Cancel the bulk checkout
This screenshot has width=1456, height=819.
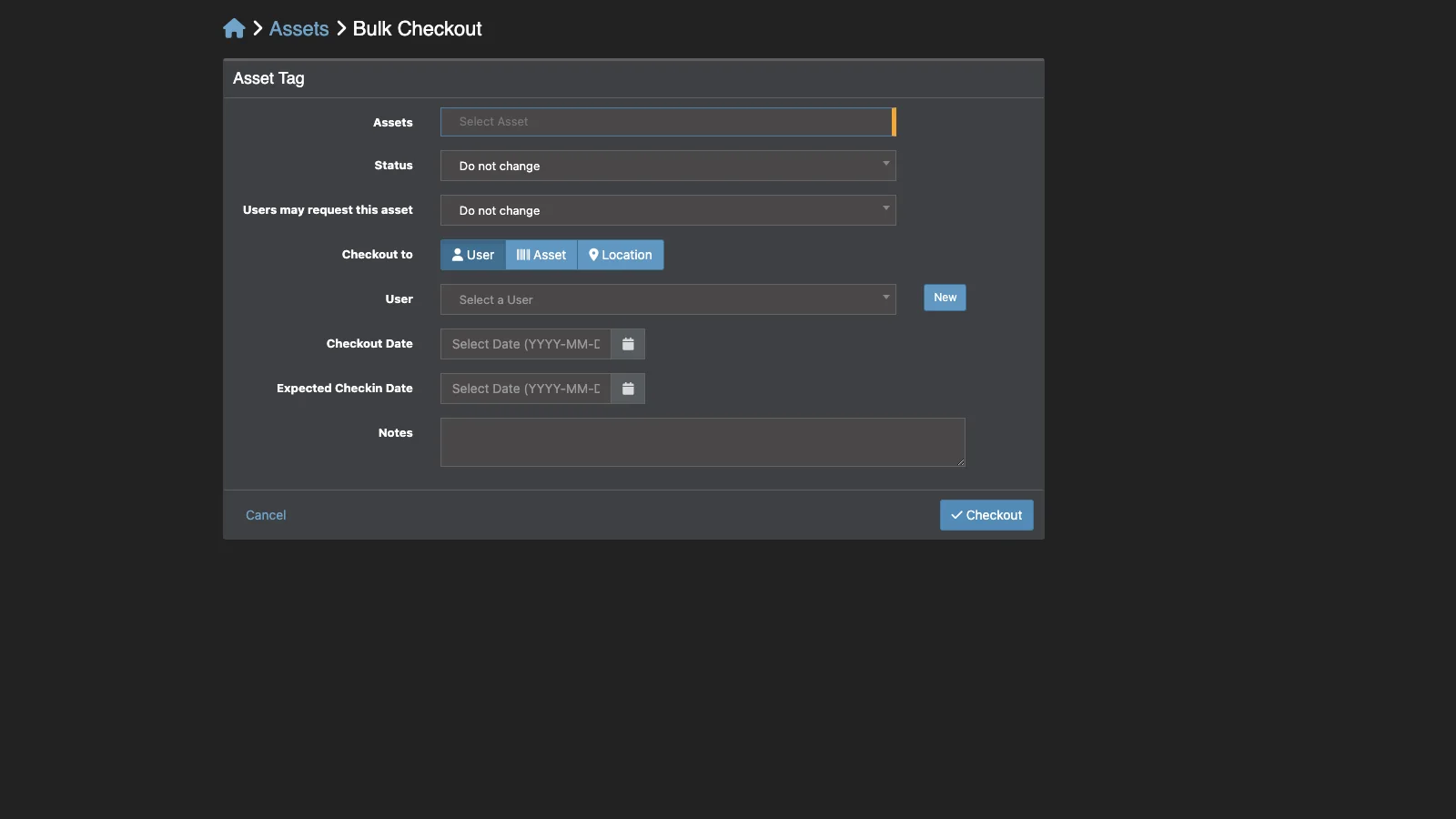(266, 515)
